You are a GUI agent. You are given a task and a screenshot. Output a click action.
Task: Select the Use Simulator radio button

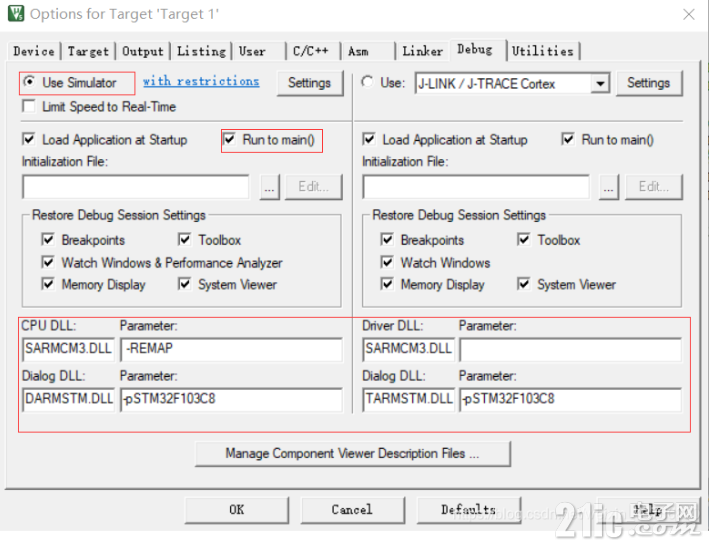click(29, 82)
